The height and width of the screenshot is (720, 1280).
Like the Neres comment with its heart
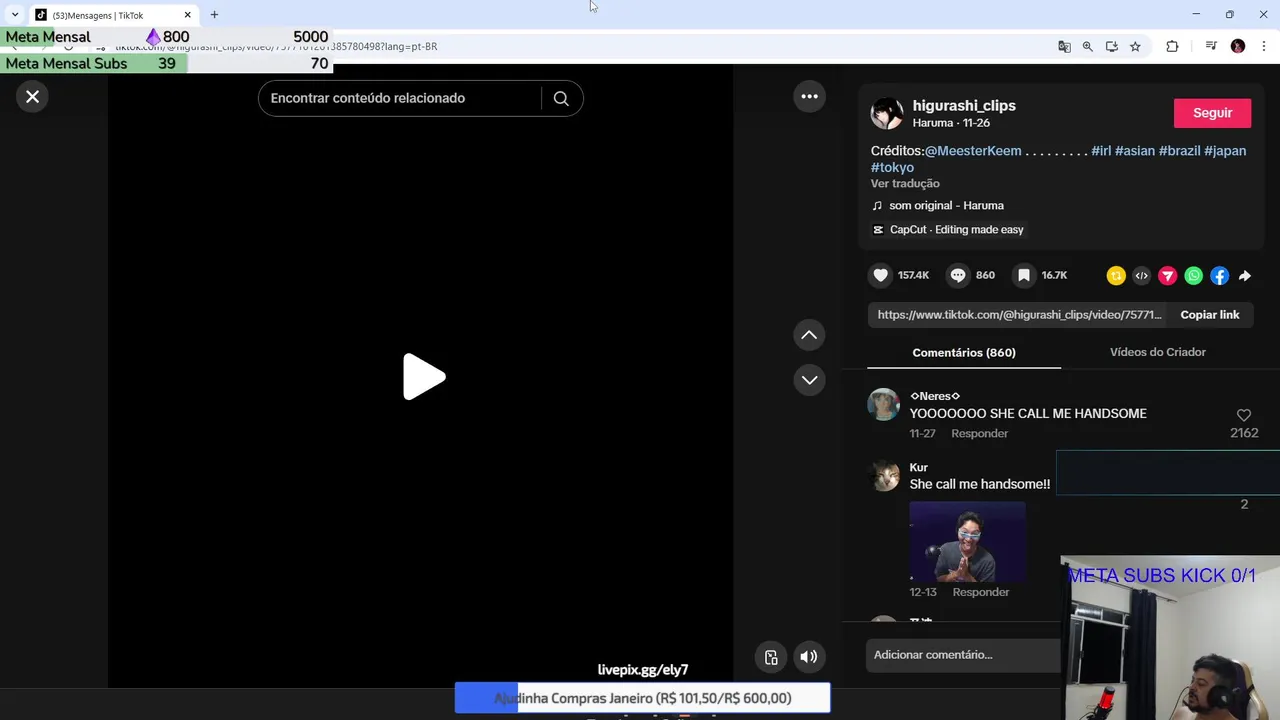pyautogui.click(x=1244, y=415)
